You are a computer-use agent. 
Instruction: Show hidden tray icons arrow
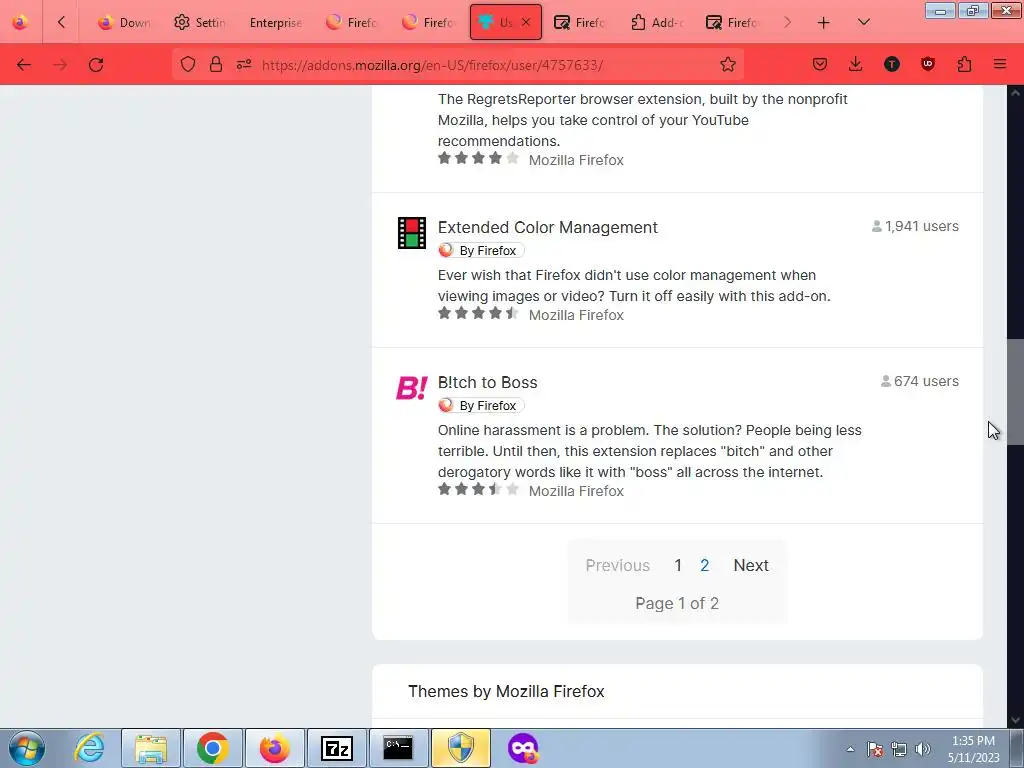coord(850,749)
